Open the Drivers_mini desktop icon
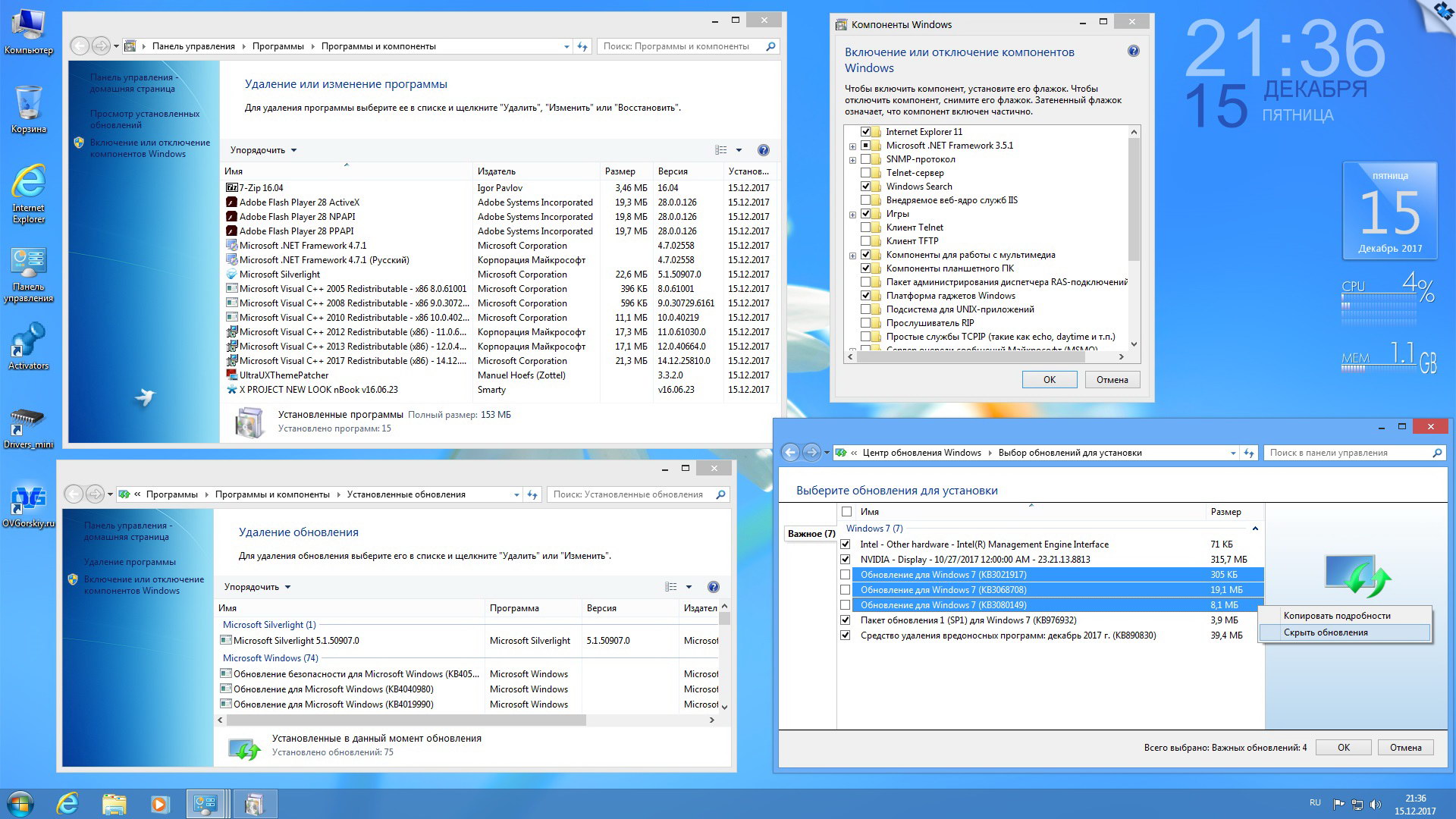Image resolution: width=1456 pixels, height=819 pixels. (x=28, y=426)
